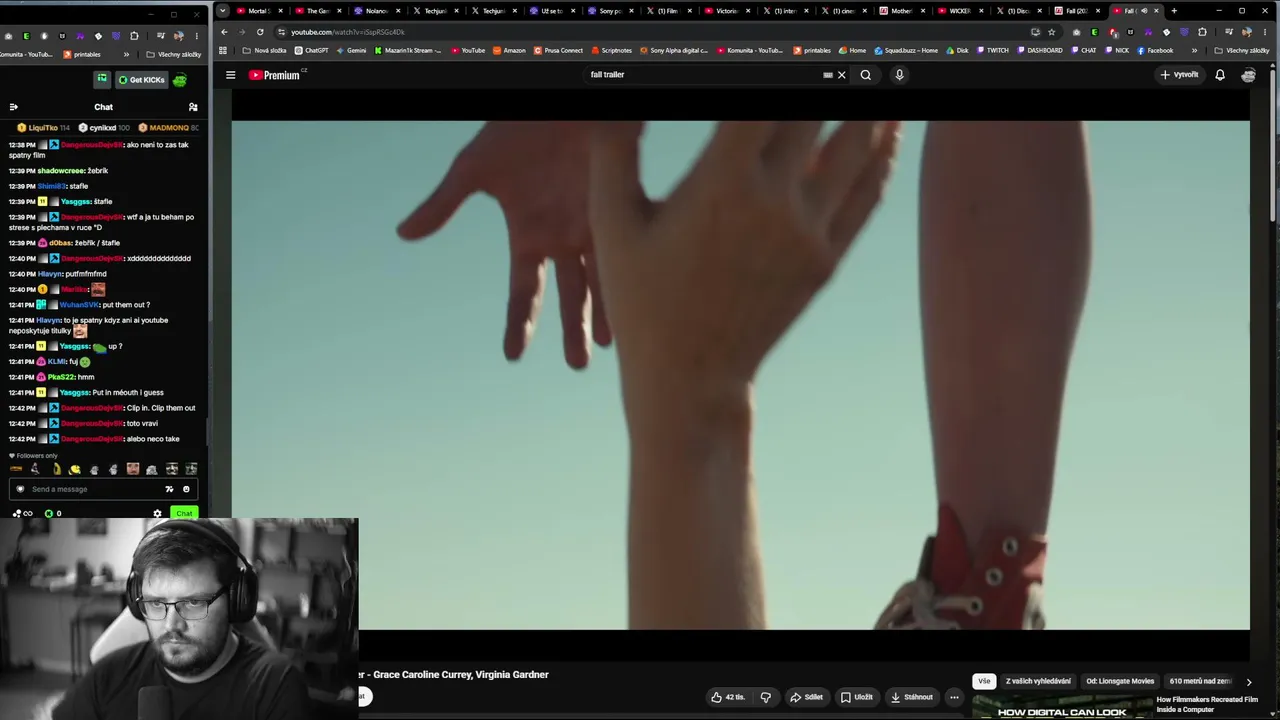Open 'How Filmmakers Recreated Film' suggested video
The image size is (1280, 720).
pos(1207,705)
